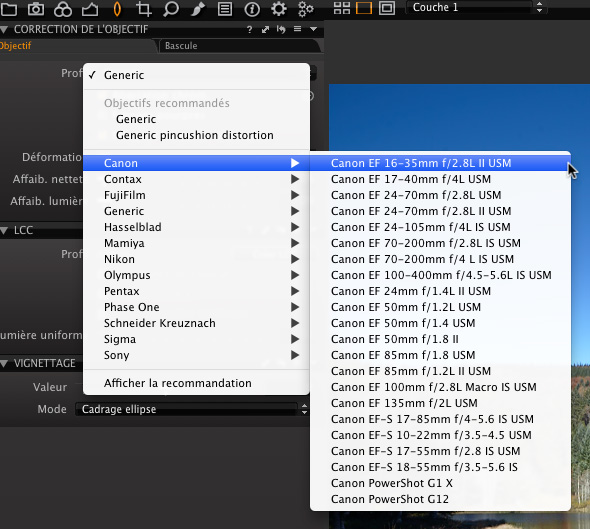Open the Local adjustments brush tab
Viewport: 590px width, 529px height.
coord(198,9)
